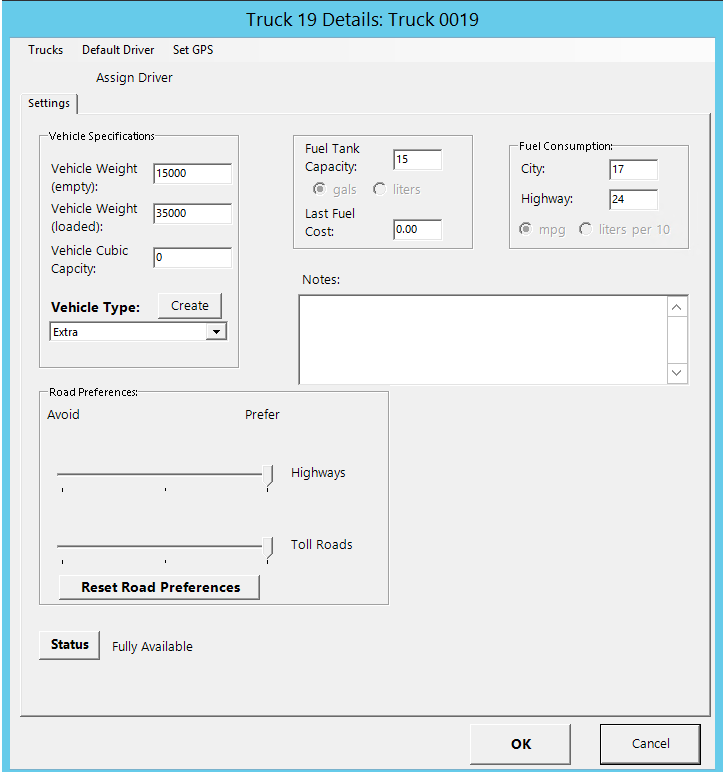Screen dimensions: 723x773
Task: Open the Default Driver menu
Action: tap(118, 50)
